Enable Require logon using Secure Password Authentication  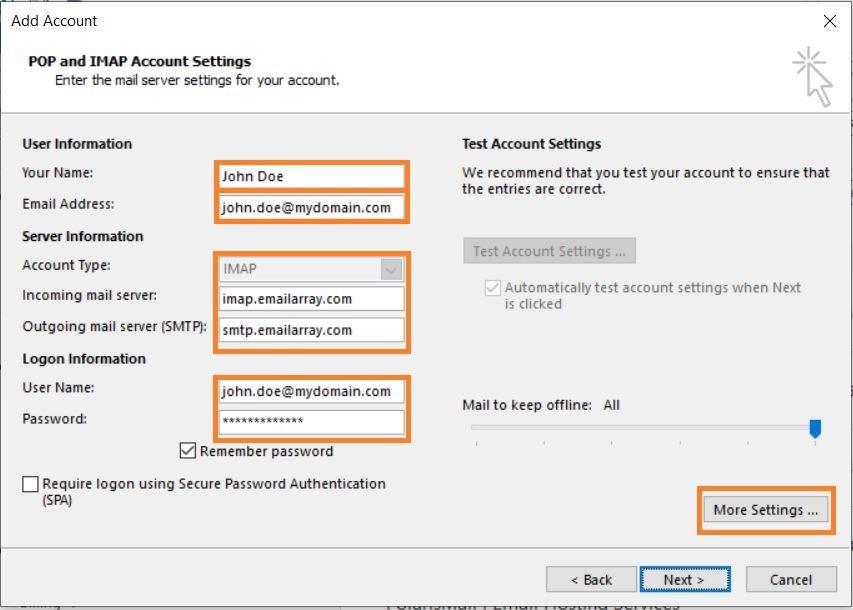[x=29, y=484]
